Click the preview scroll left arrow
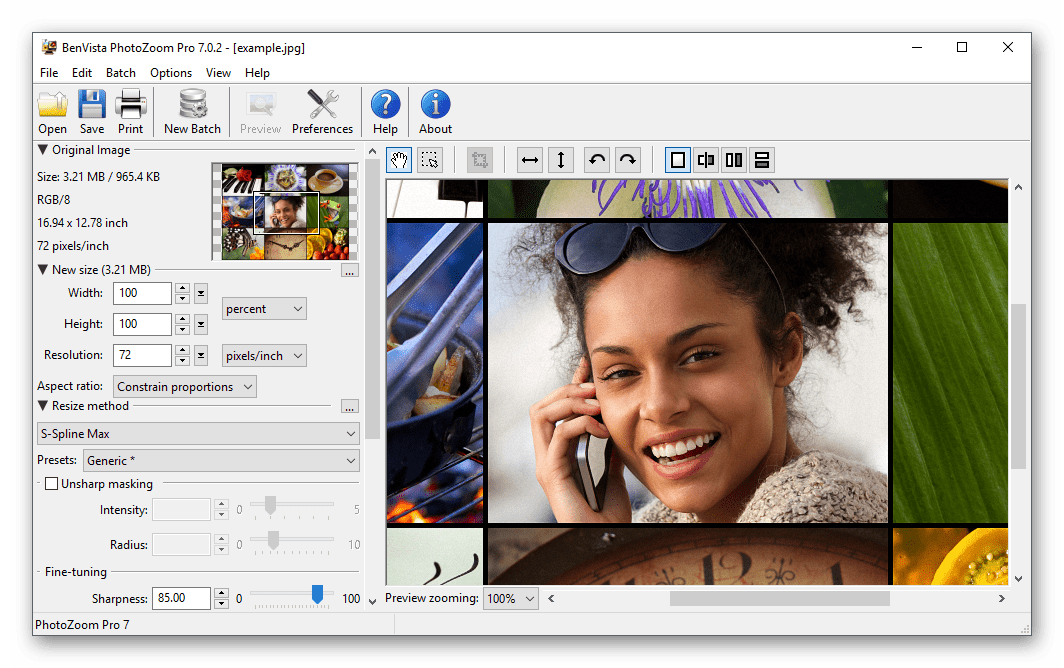 click(552, 599)
